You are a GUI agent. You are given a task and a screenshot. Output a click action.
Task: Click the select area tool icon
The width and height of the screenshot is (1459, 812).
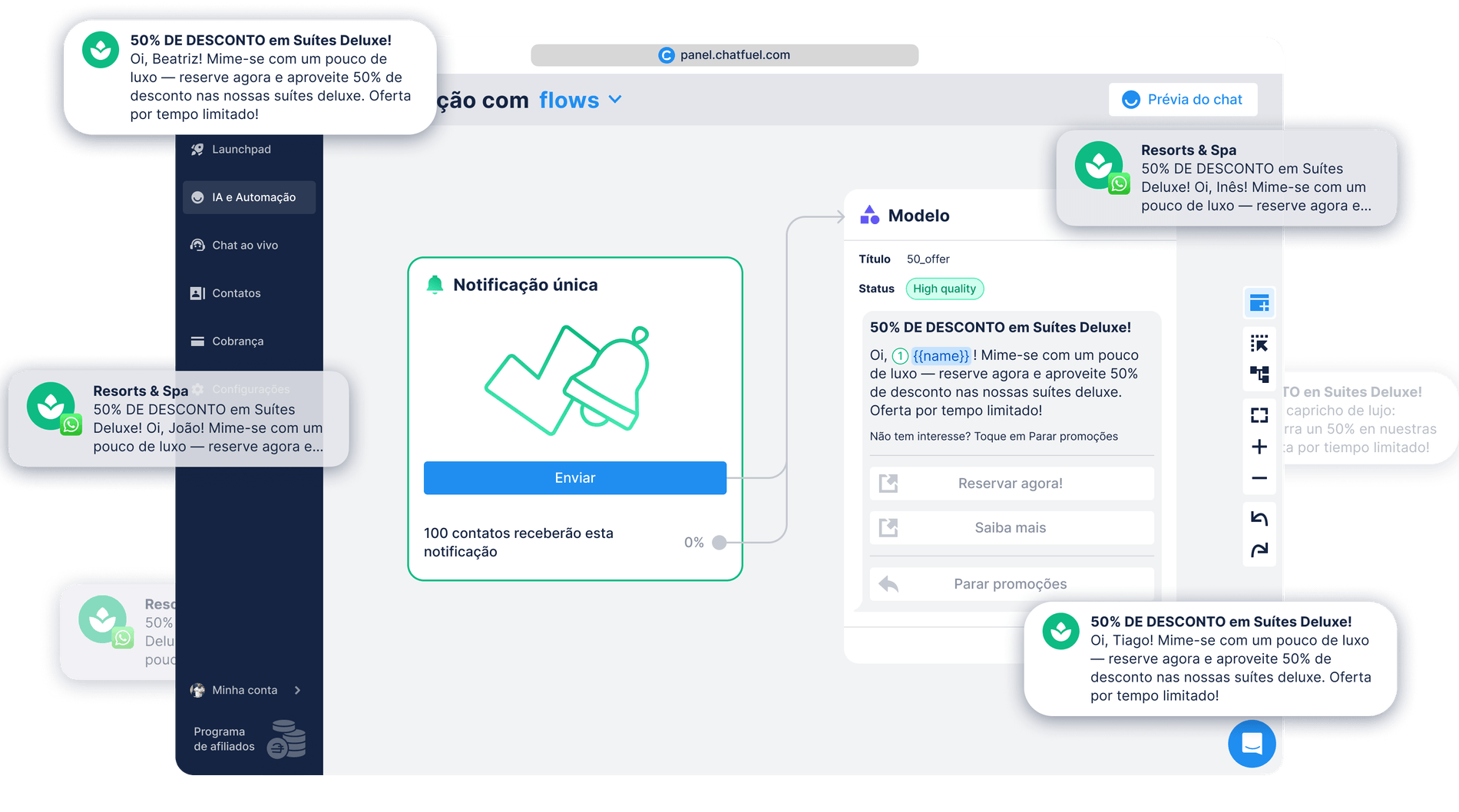(1259, 343)
